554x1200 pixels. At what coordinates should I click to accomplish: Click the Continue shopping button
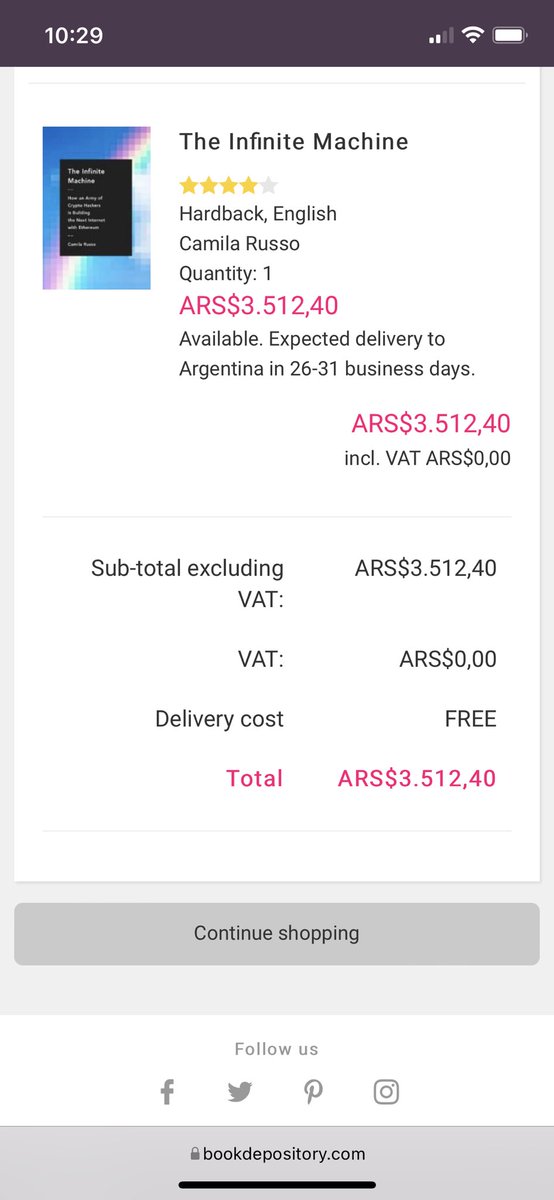pyautogui.click(x=277, y=933)
